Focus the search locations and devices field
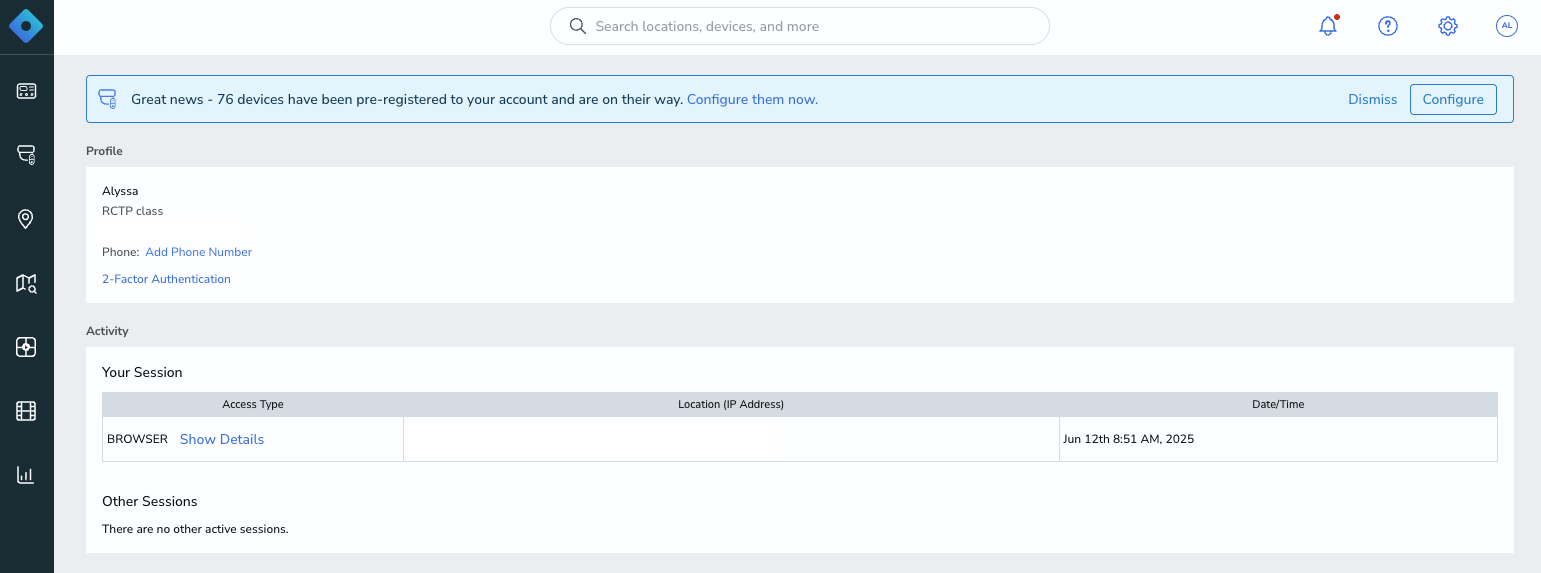The image size is (1541, 573). click(800, 26)
